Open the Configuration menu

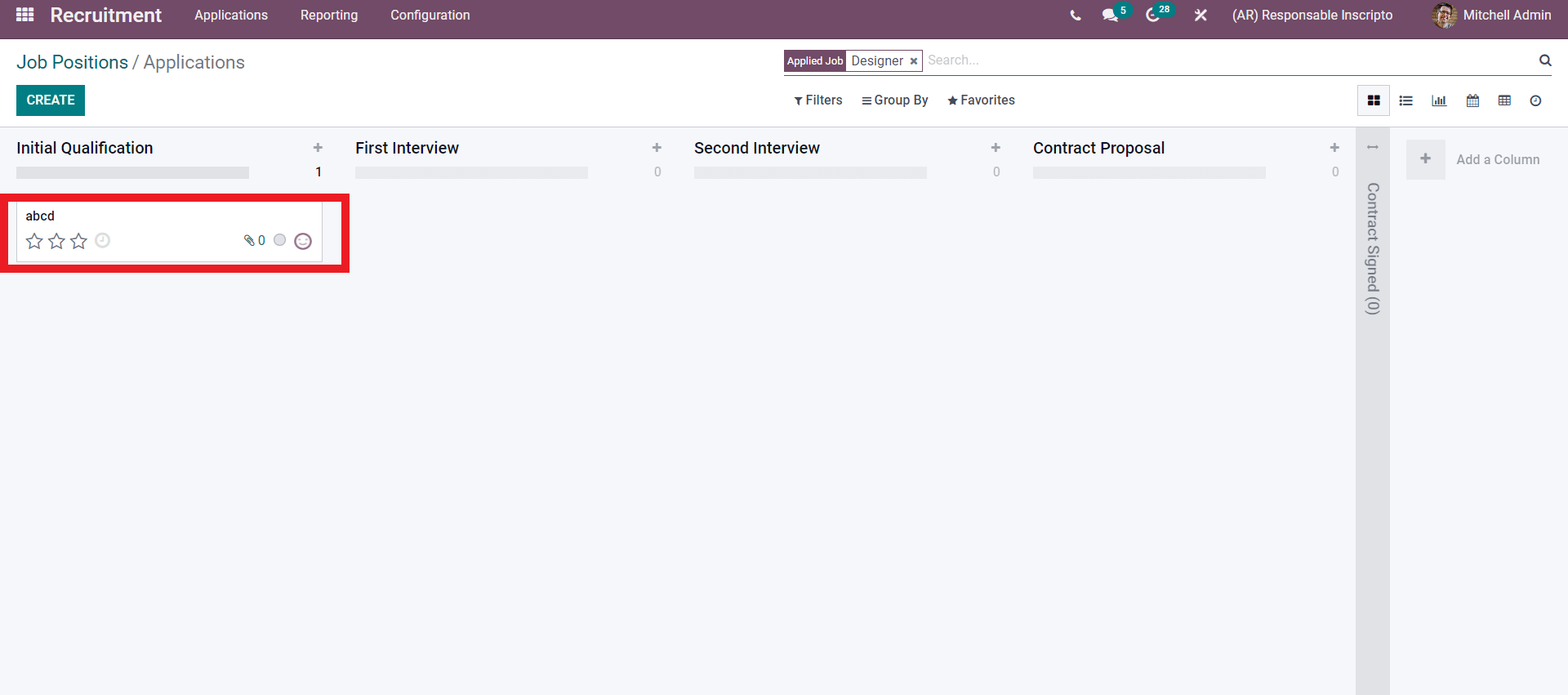[x=430, y=16]
